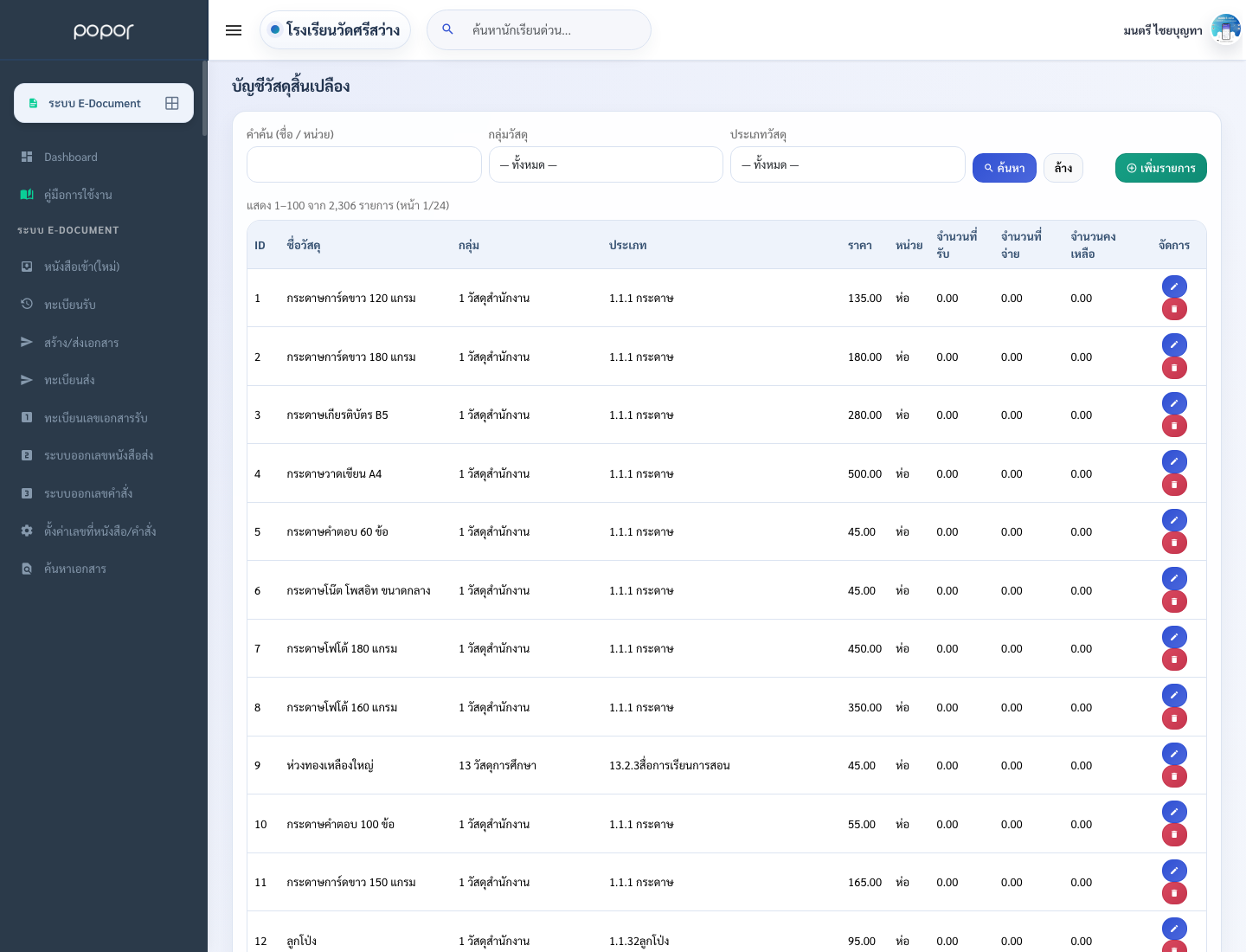The width and height of the screenshot is (1246, 952).
Task: Click the blue ค้นหา search button
Action: pyautogui.click(x=1005, y=168)
